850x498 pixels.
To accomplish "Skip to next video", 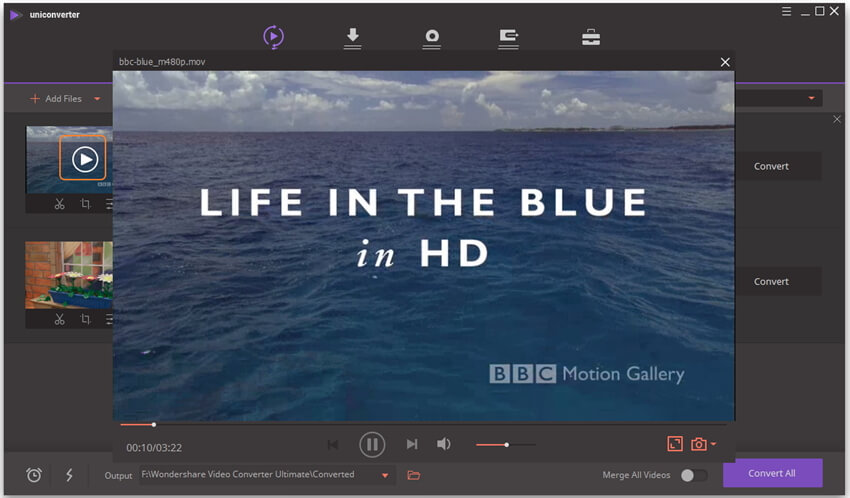I will click(412, 444).
